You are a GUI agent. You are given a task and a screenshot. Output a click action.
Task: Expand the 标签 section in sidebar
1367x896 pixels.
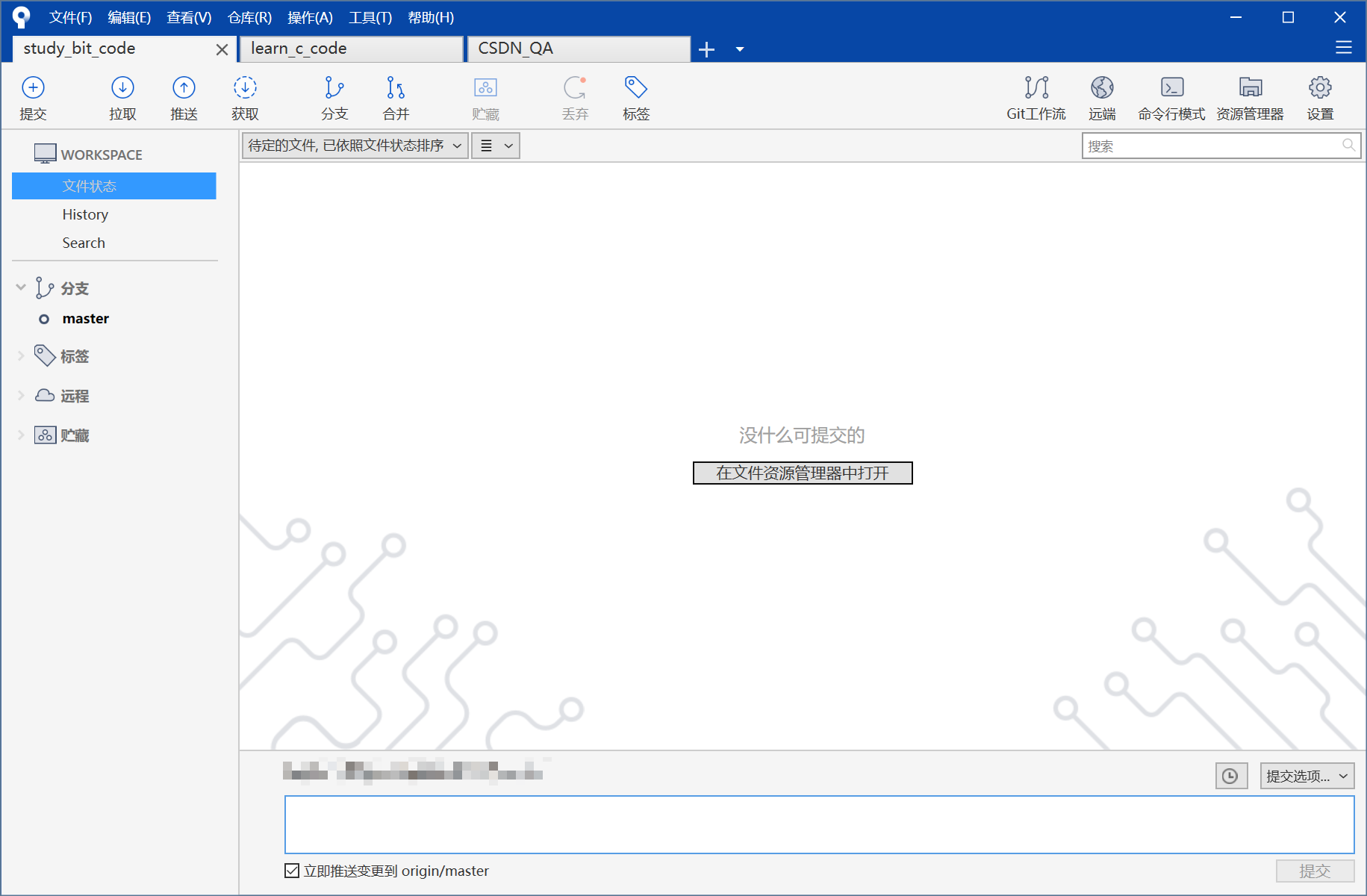21,356
